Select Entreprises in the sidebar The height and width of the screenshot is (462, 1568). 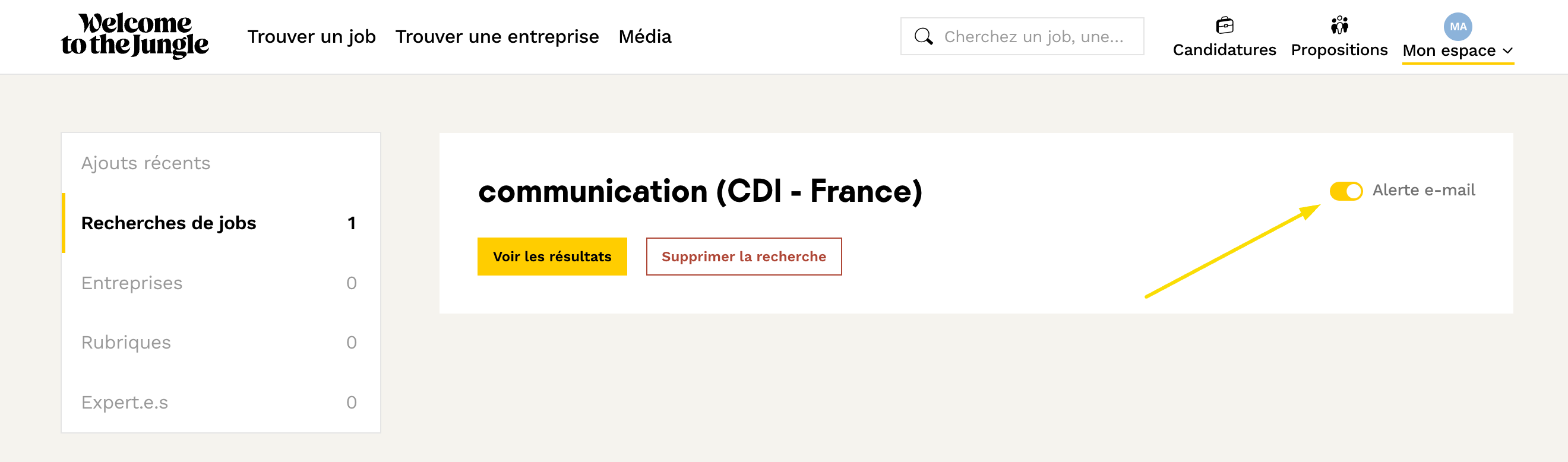(x=131, y=283)
